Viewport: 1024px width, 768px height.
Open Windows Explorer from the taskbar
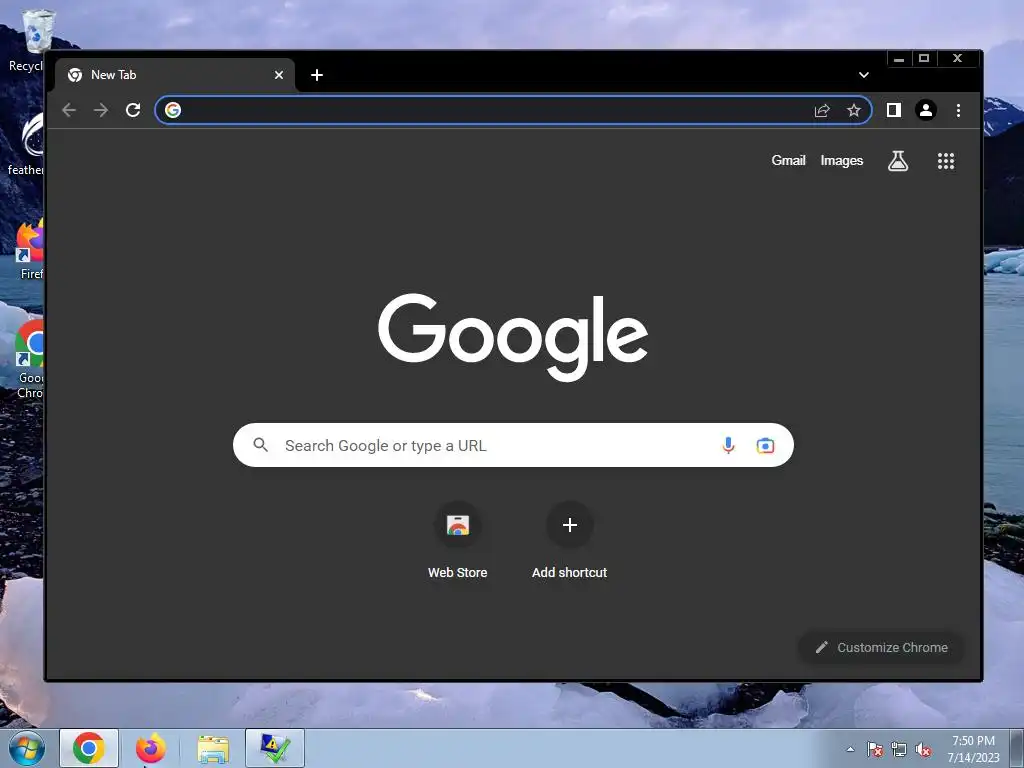click(x=213, y=749)
